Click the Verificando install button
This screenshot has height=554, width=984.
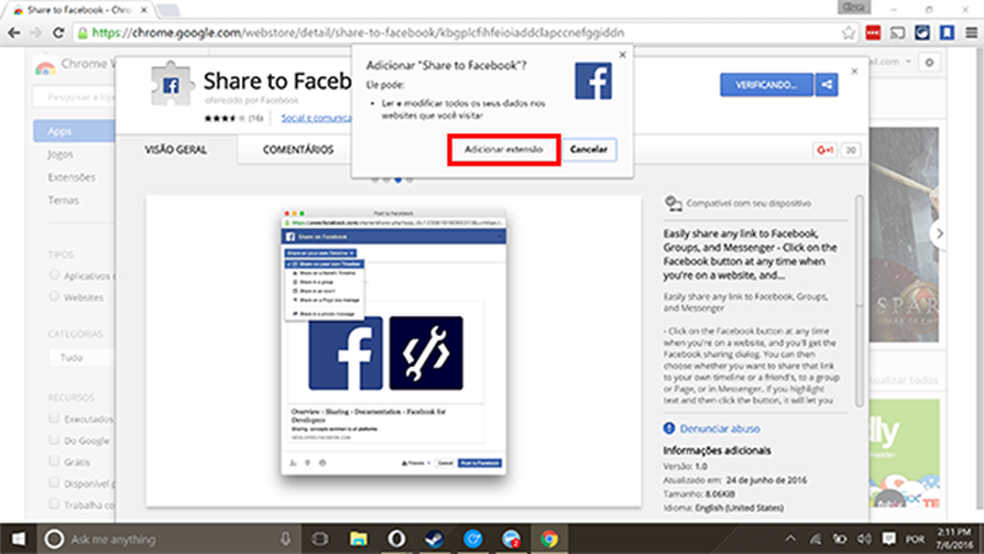766,85
